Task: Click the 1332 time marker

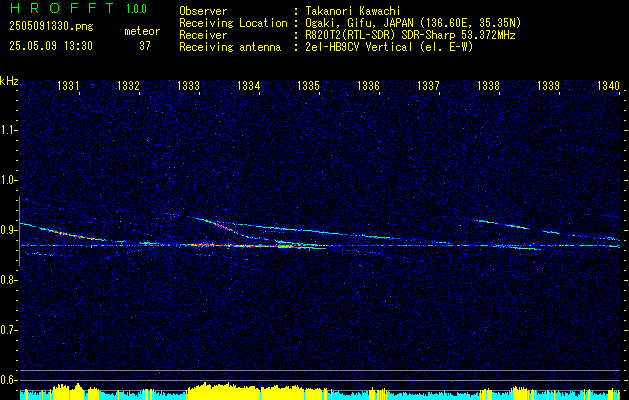Action: click(x=128, y=85)
